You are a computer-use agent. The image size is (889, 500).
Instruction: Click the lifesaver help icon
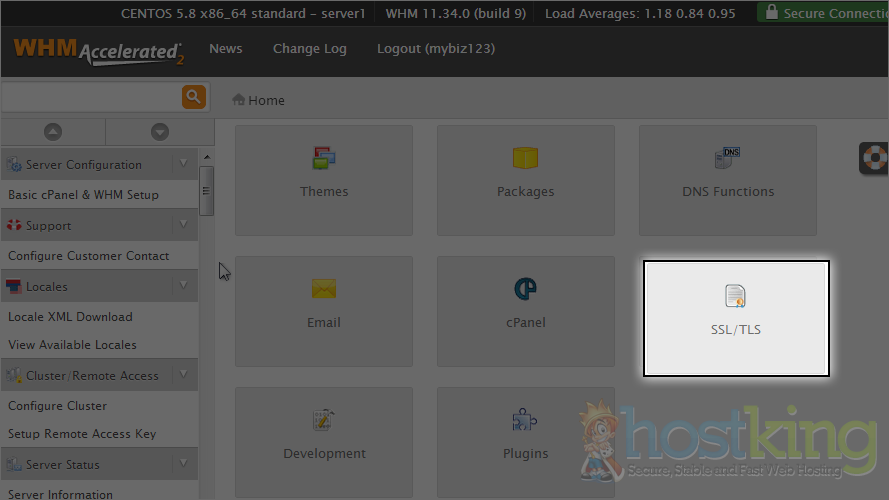coord(875,158)
